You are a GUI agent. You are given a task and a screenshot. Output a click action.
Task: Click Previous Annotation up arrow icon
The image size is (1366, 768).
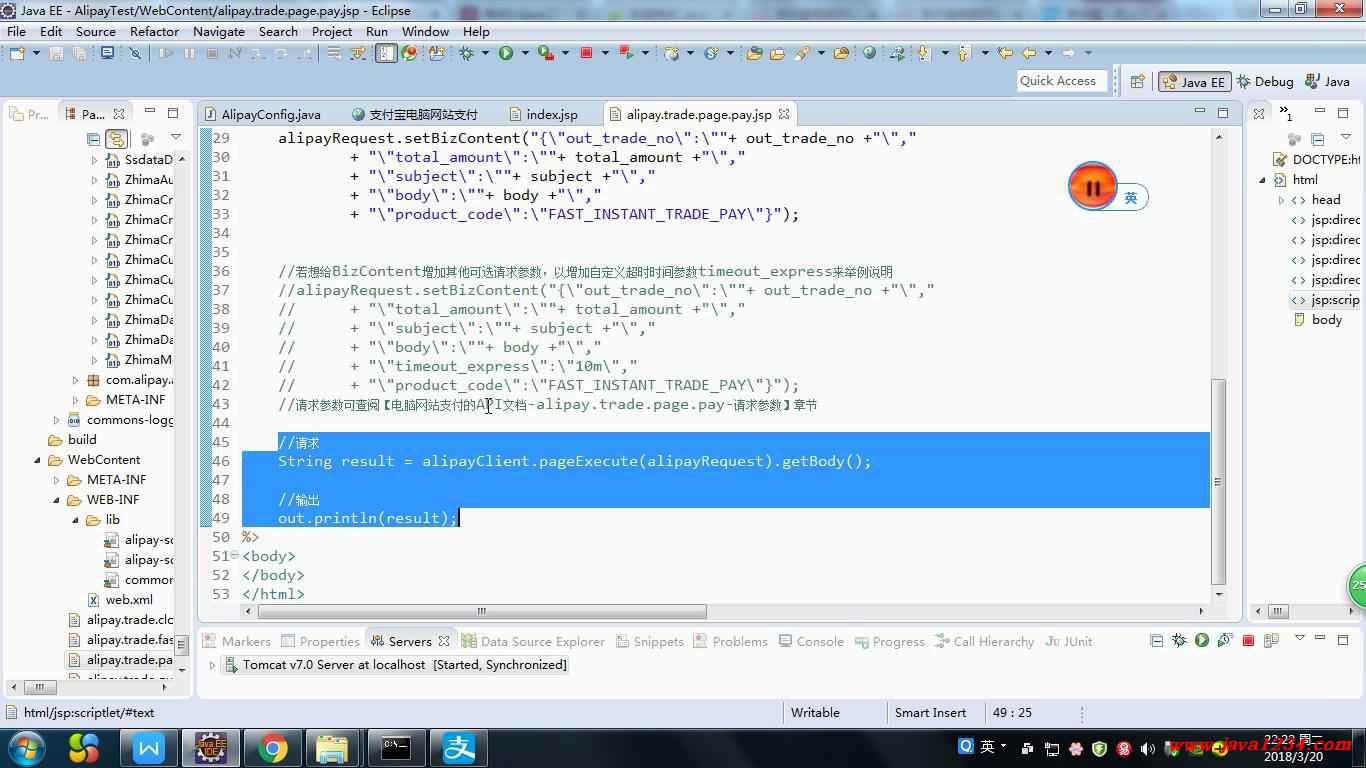coord(963,53)
